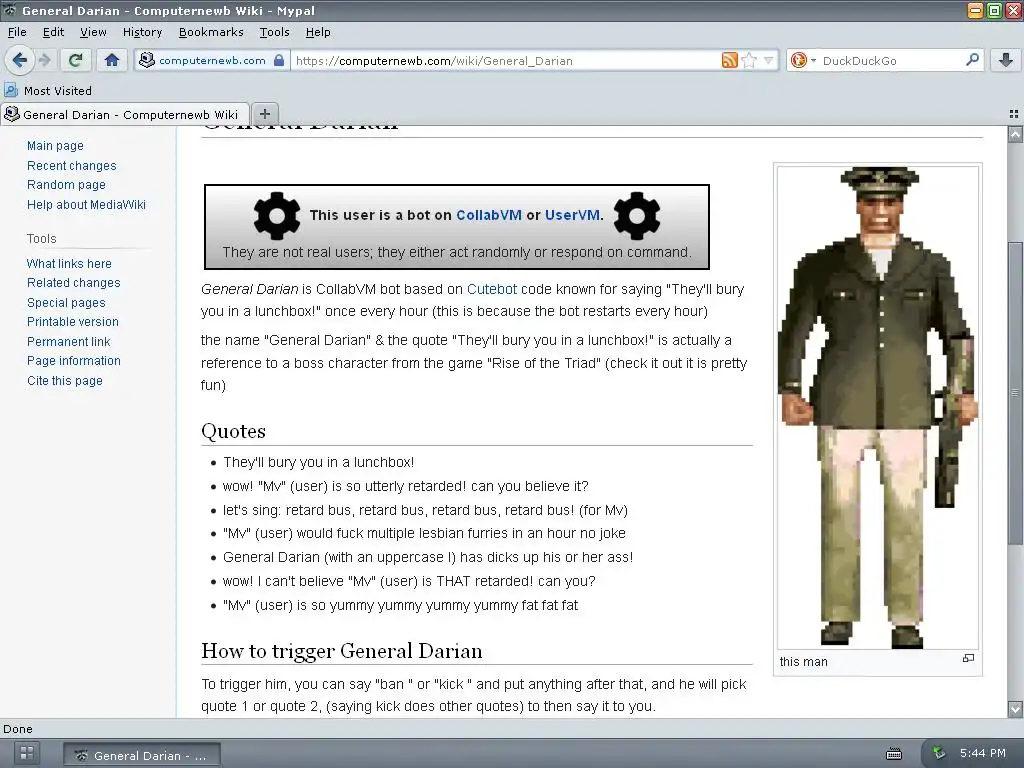Open What links here tool link
Image resolution: width=1024 pixels, height=768 pixels.
[x=69, y=263]
